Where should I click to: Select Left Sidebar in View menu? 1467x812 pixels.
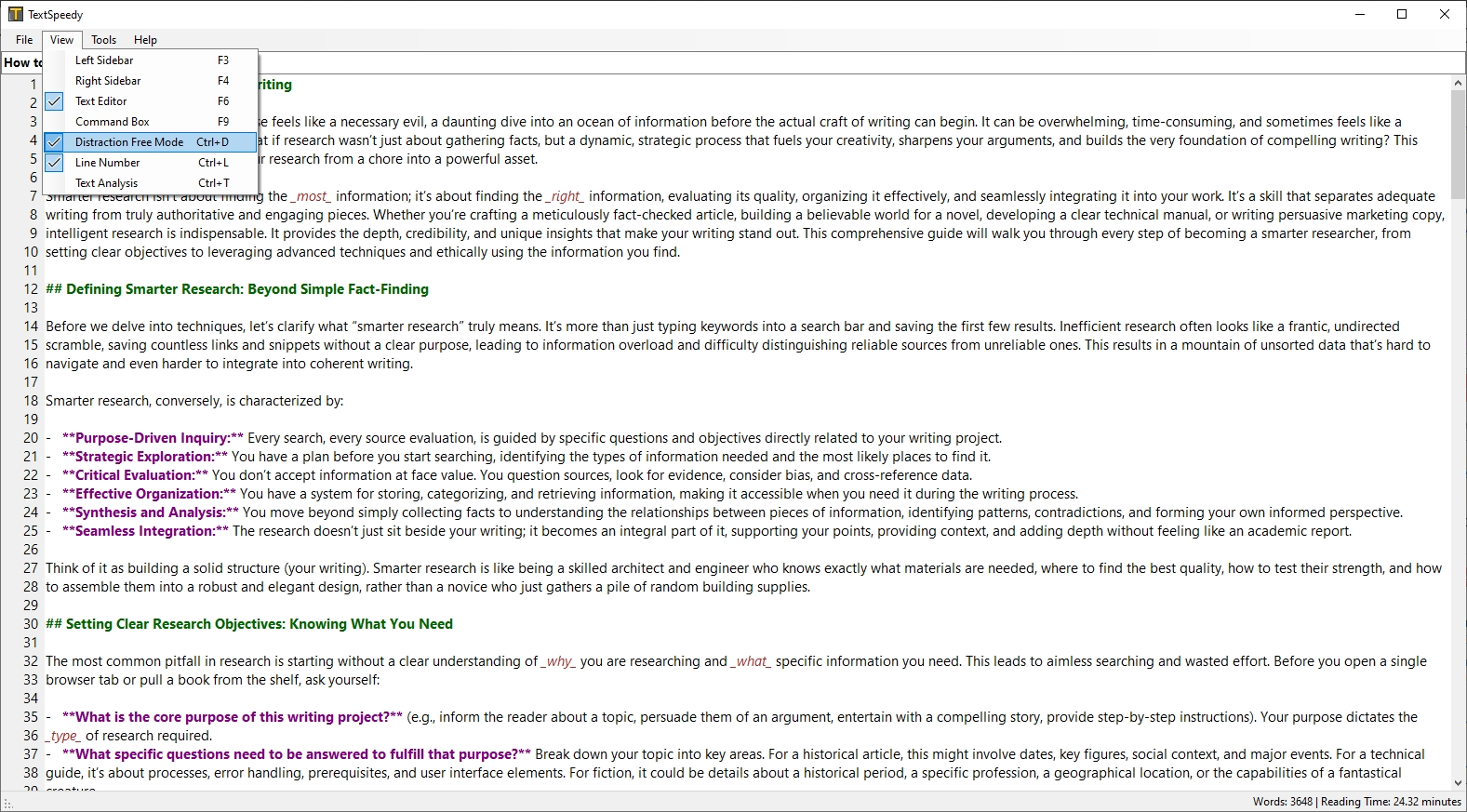coord(151,60)
